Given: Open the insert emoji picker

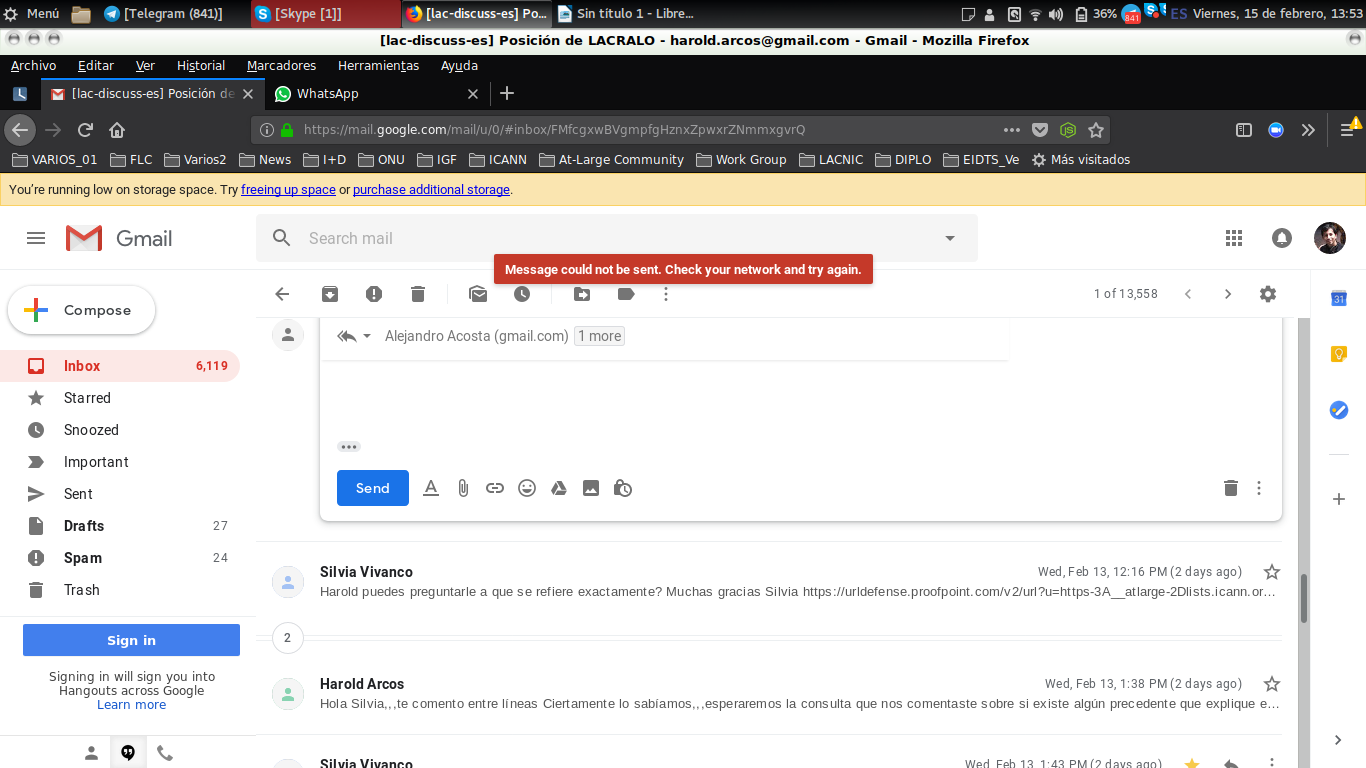Looking at the screenshot, I should tap(527, 488).
